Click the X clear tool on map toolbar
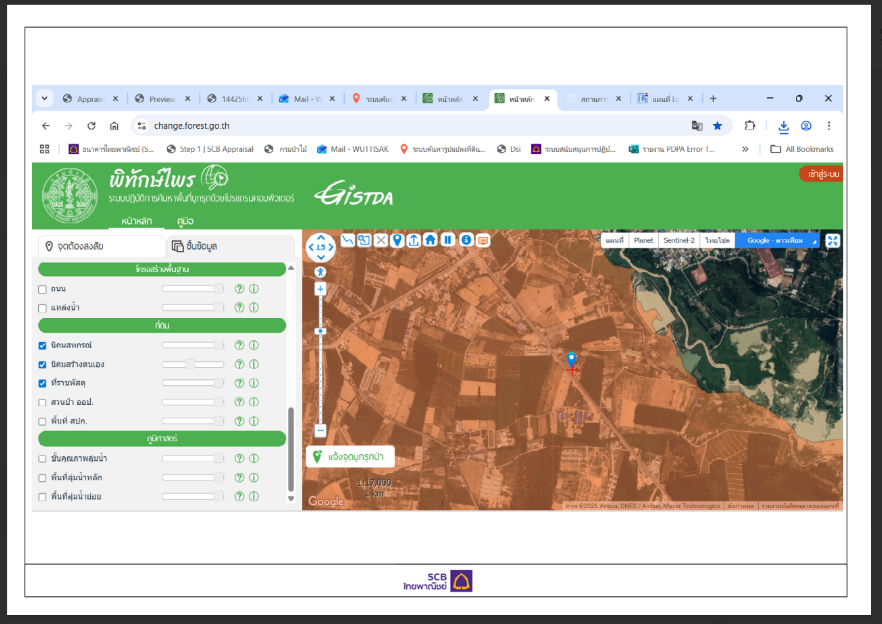The image size is (882, 624). point(381,240)
